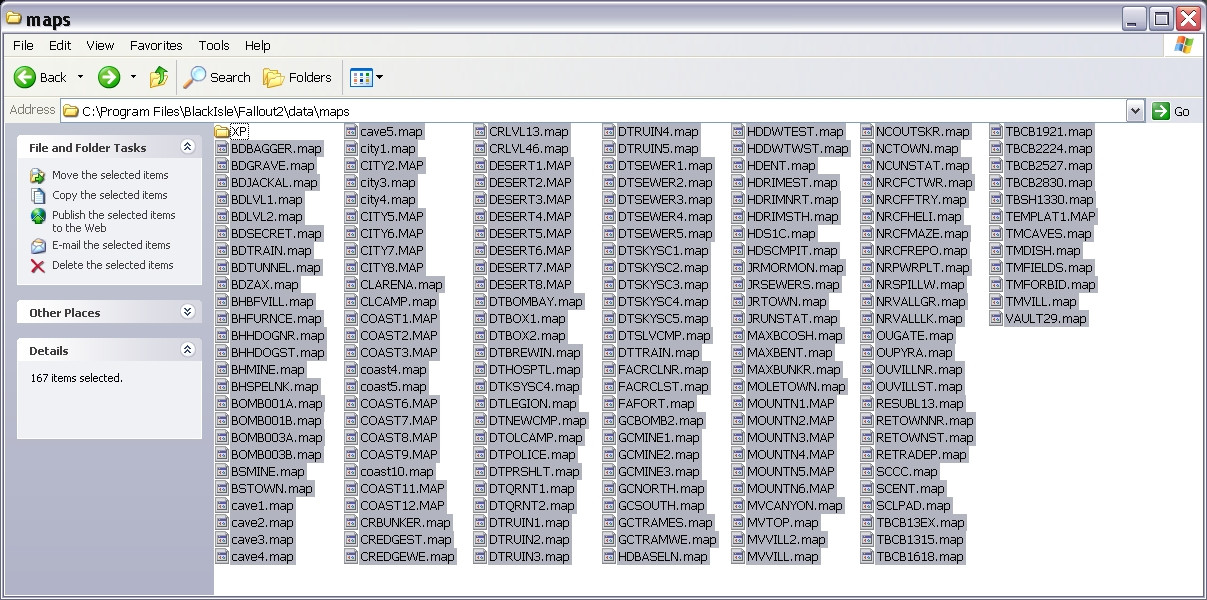The width and height of the screenshot is (1207, 600).
Task: Collapse the Details panel
Action: [x=186, y=350]
